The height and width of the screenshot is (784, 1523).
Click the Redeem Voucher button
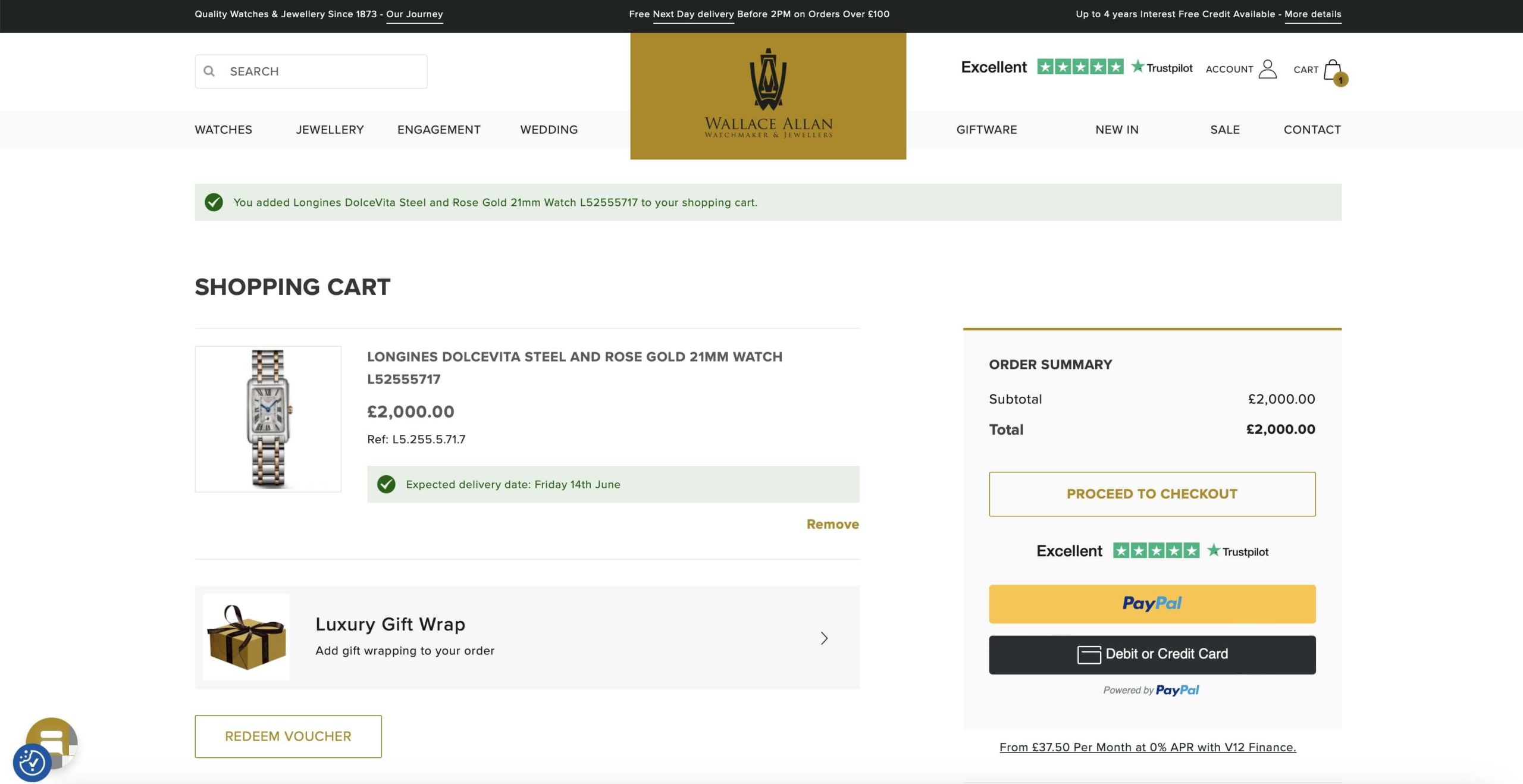(x=288, y=736)
